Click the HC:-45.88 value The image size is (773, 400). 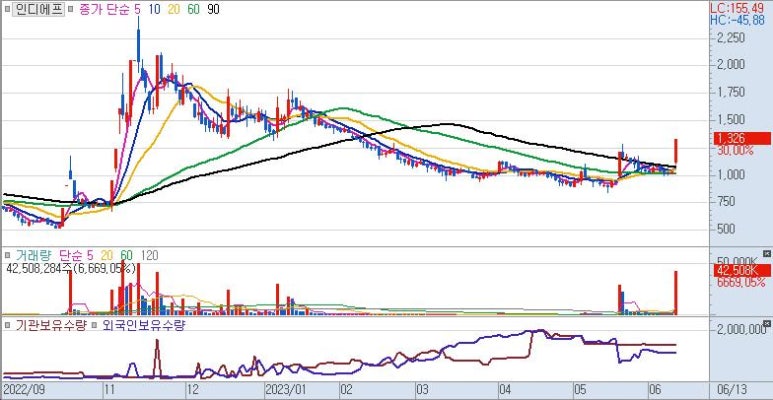pos(737,20)
